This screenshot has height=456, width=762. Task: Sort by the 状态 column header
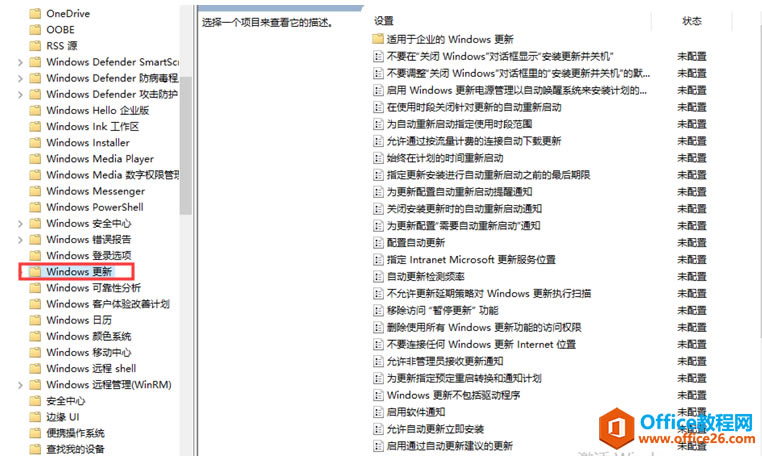tap(692, 21)
